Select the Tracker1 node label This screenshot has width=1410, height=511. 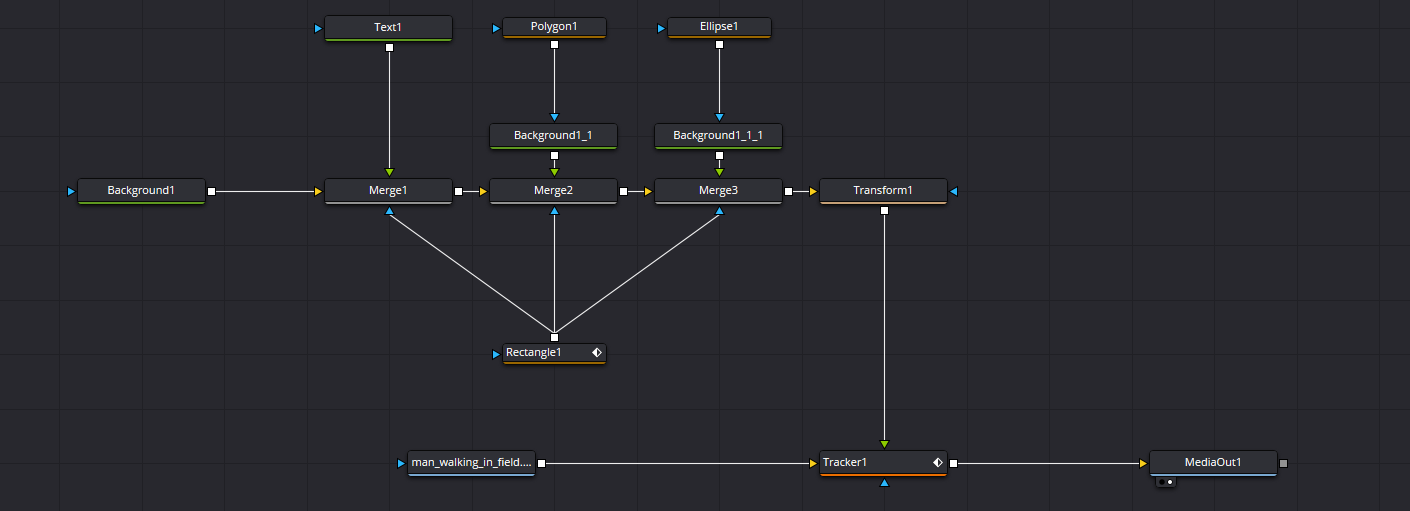coord(845,462)
